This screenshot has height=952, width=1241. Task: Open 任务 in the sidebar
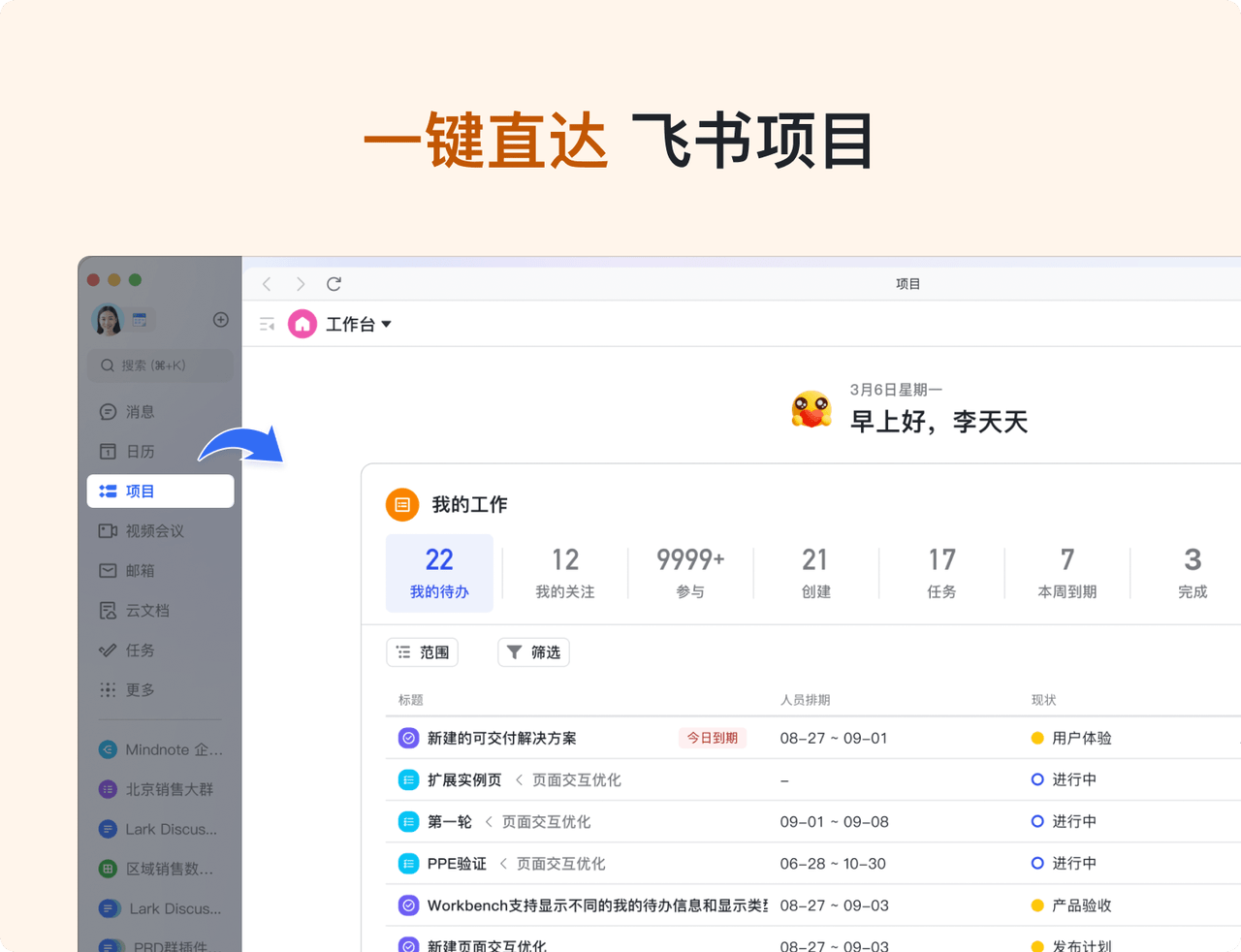pos(160,651)
